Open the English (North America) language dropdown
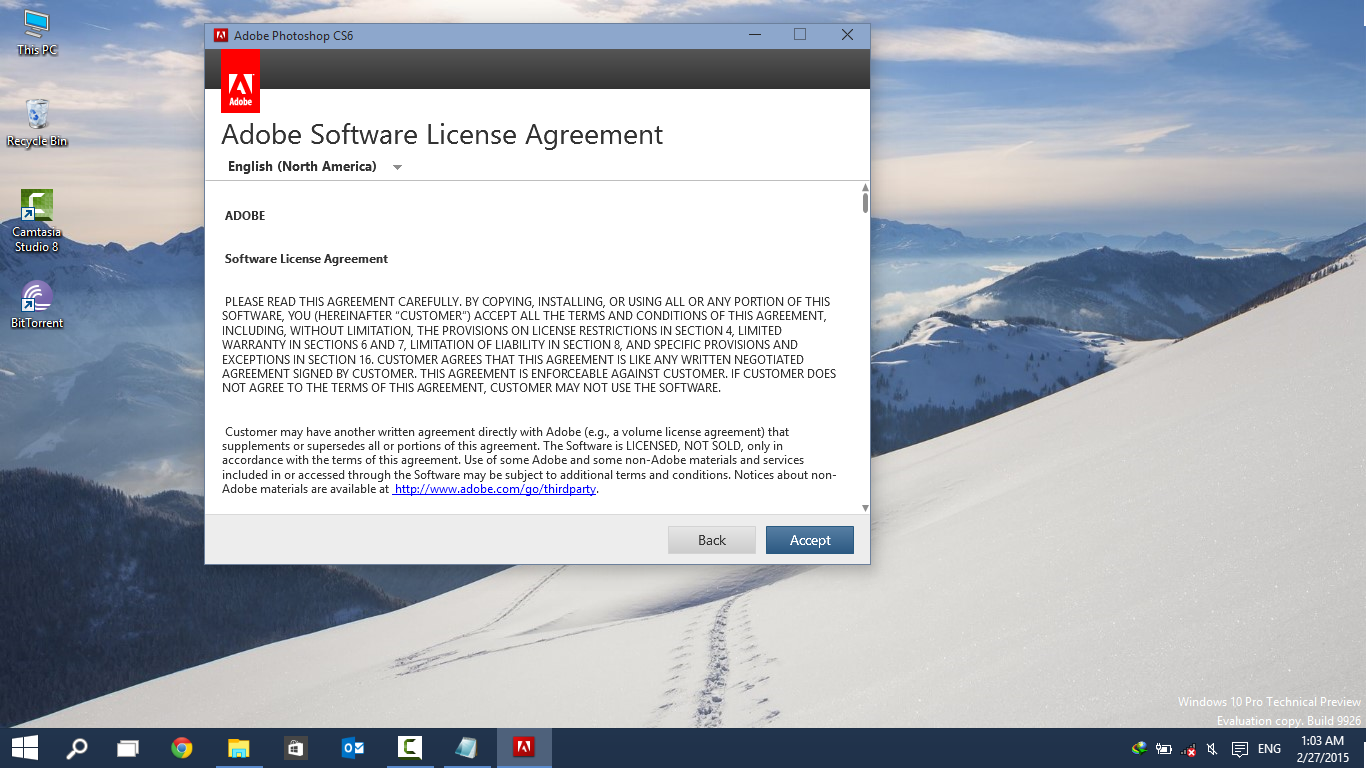Image resolution: width=1366 pixels, height=768 pixels. [315, 166]
